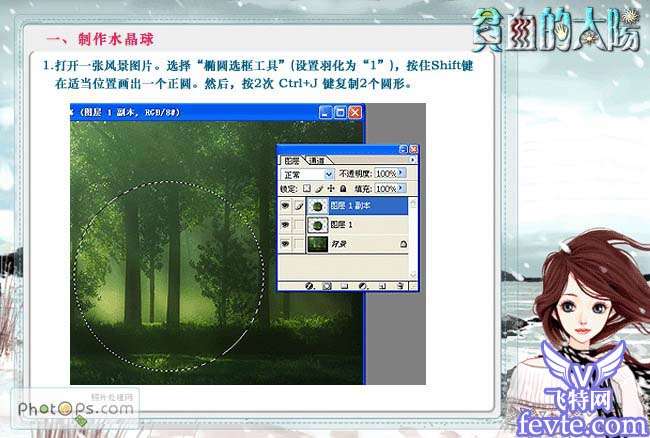Click the 飞特网 logo text

tap(577, 399)
